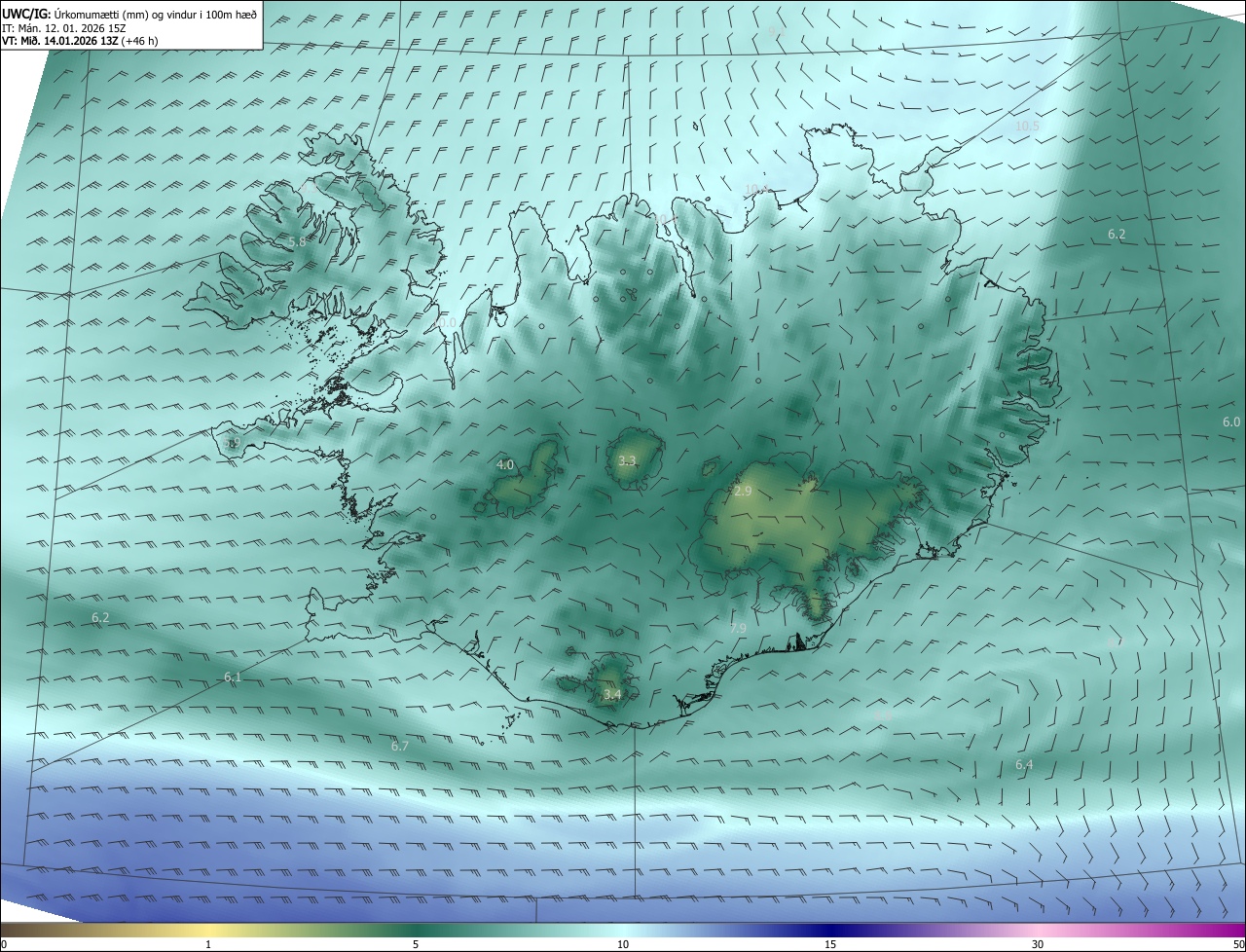Click the 5.8 value over the Westfjords
1246x952 pixels.
coord(298,241)
